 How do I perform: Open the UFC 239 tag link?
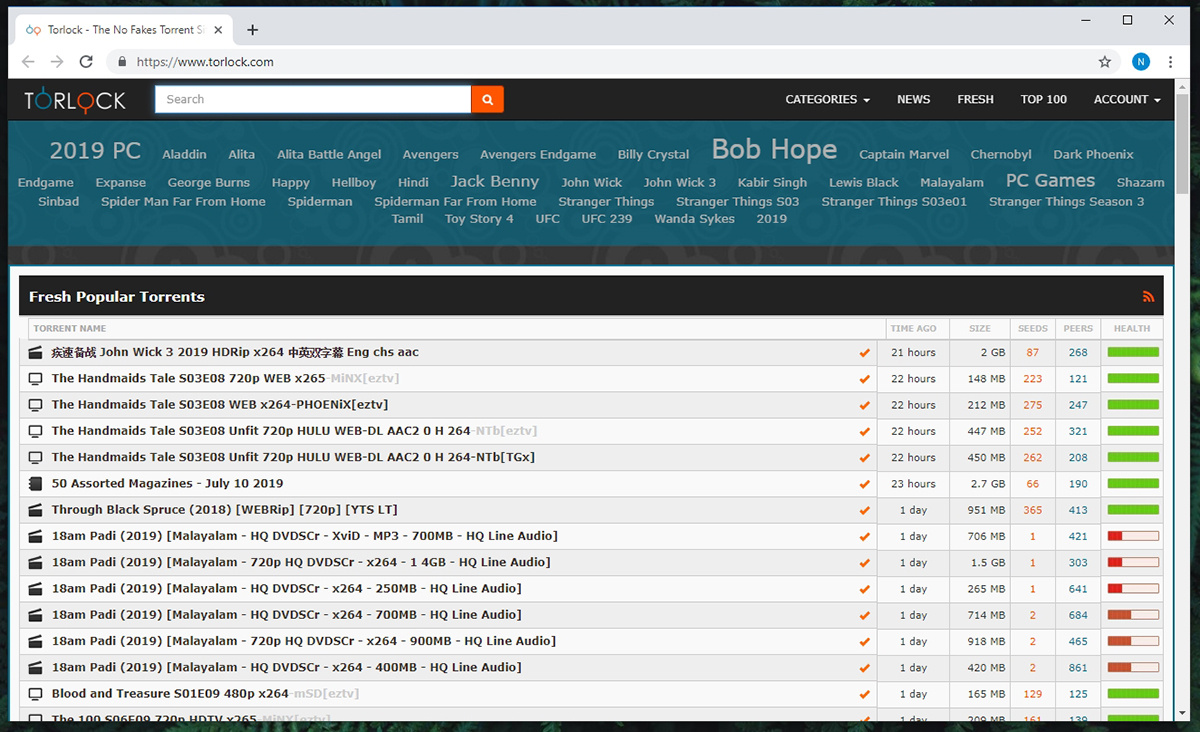pos(607,219)
